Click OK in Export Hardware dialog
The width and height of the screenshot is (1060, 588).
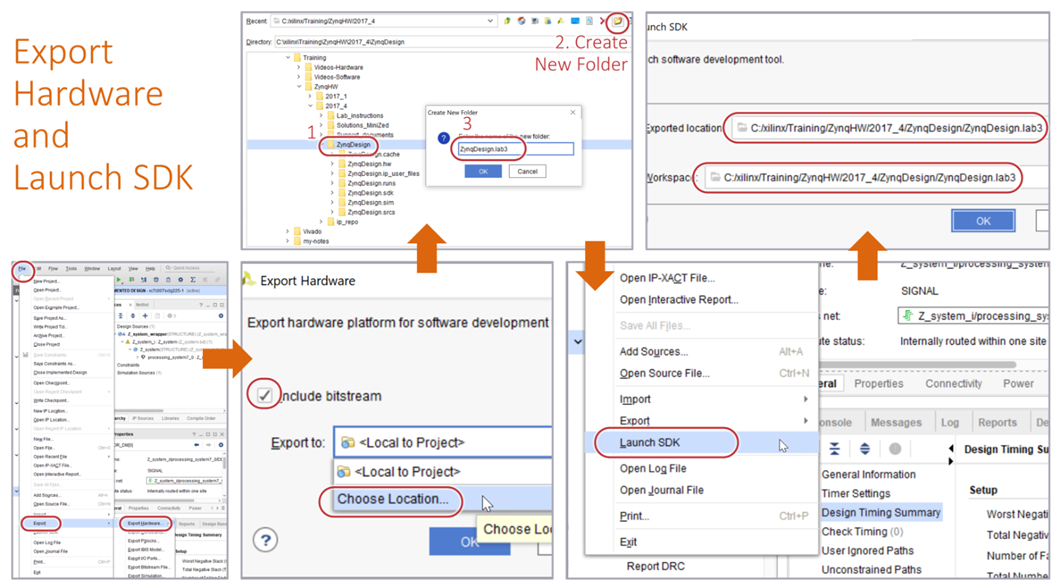[469, 542]
